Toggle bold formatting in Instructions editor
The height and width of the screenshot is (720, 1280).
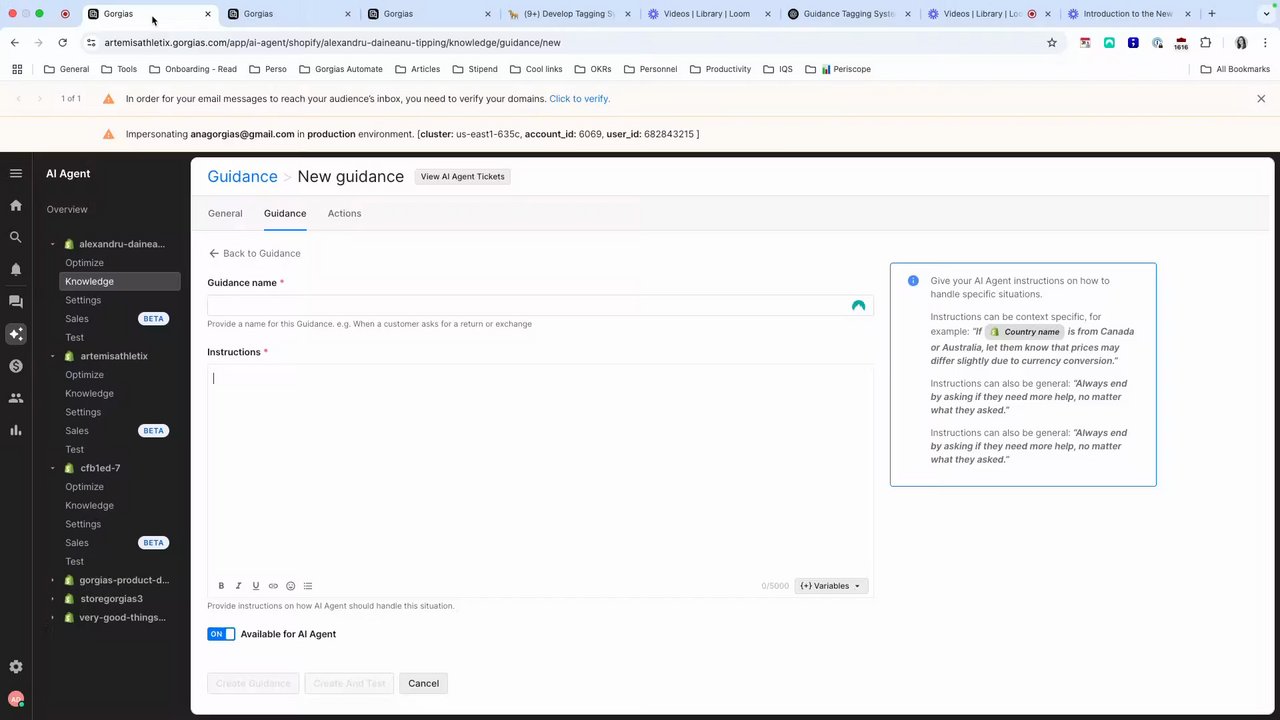coord(221,586)
